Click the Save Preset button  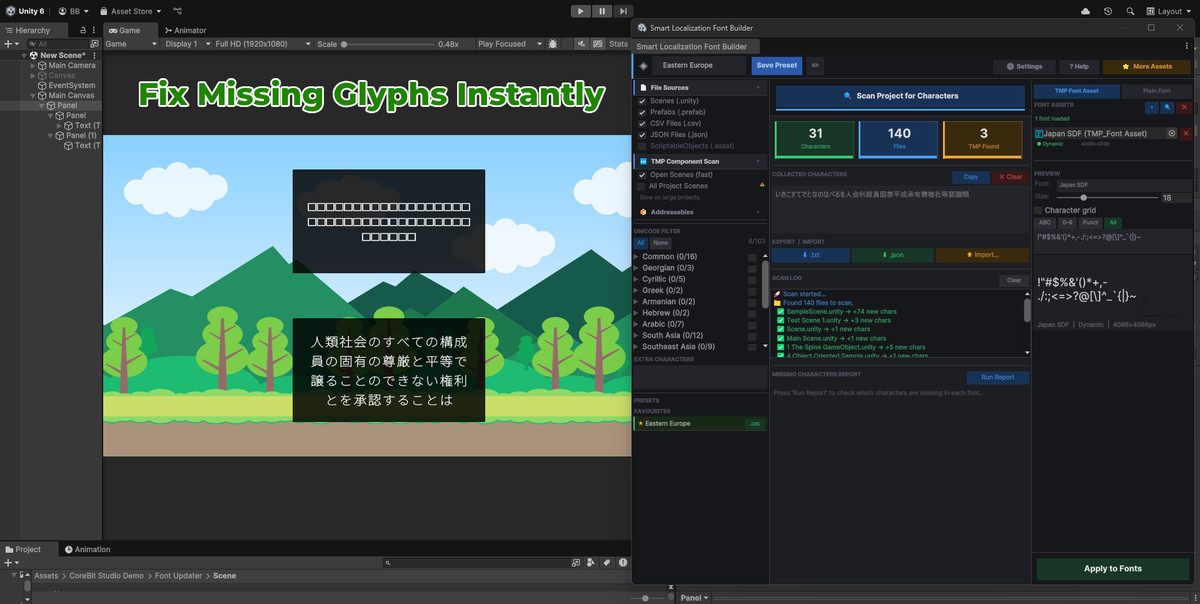[777, 65]
